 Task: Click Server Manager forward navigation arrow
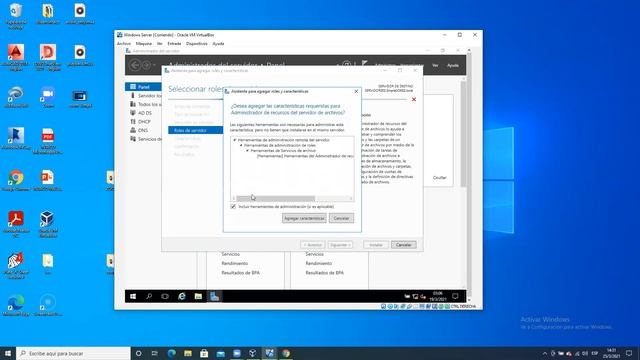pyautogui.click(x=146, y=65)
